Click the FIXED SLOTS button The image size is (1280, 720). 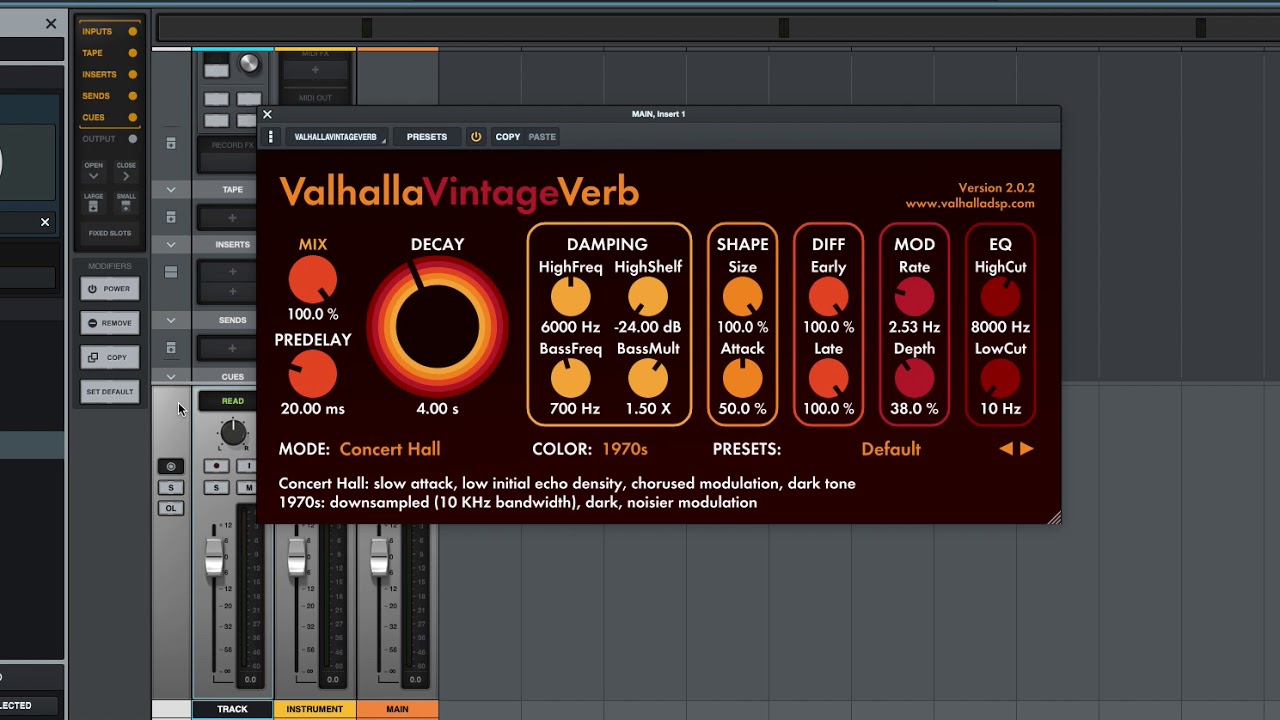click(110, 233)
